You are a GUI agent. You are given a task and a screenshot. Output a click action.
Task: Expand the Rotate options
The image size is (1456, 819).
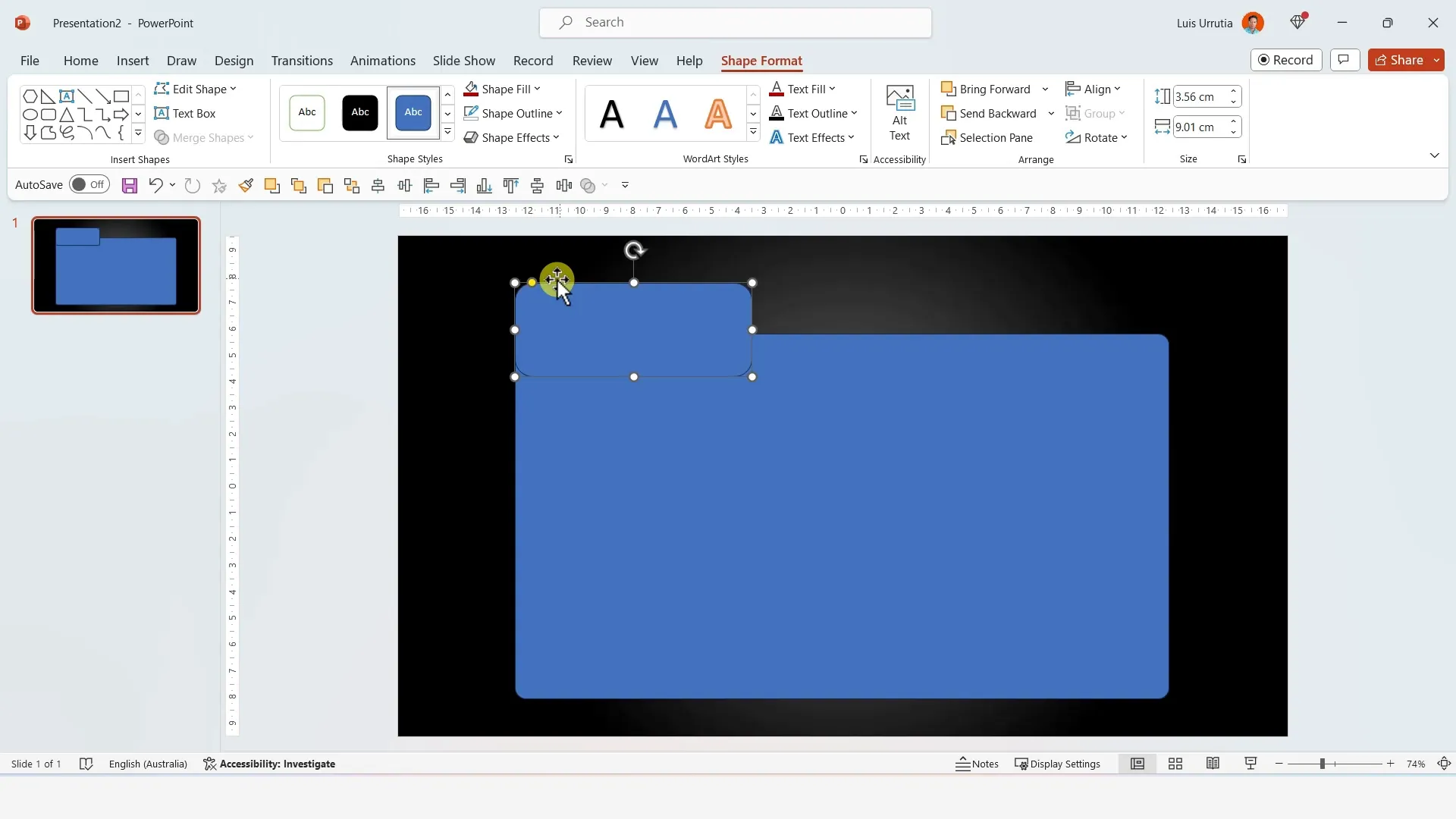tap(1097, 138)
